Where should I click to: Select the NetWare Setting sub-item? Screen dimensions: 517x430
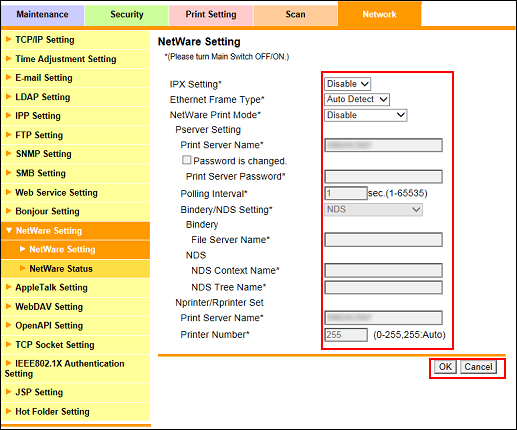(75, 249)
